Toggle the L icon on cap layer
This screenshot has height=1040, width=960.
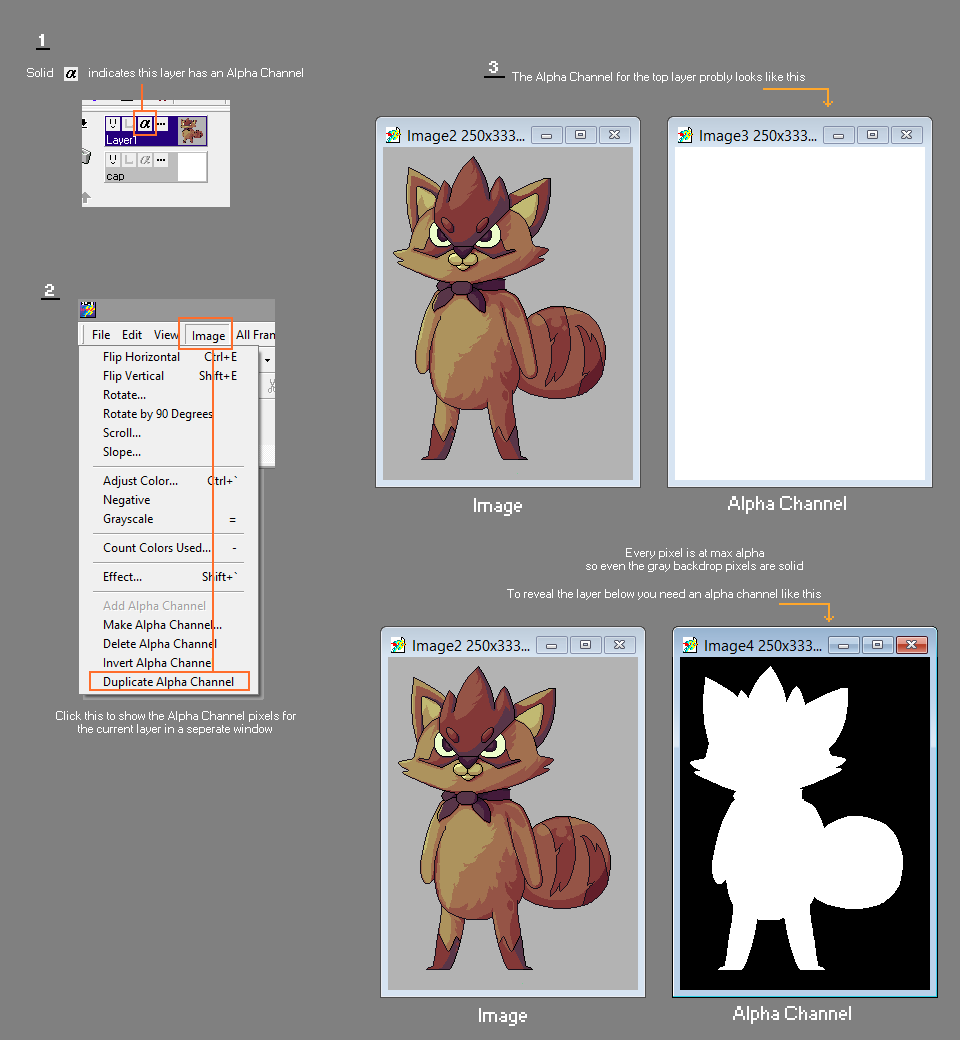(129, 160)
